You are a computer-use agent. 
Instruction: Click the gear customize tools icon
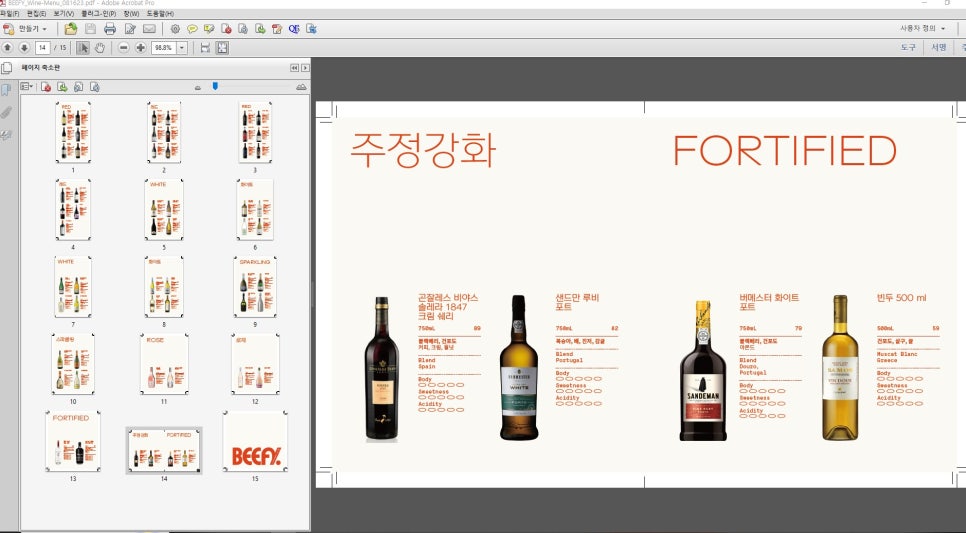176,29
